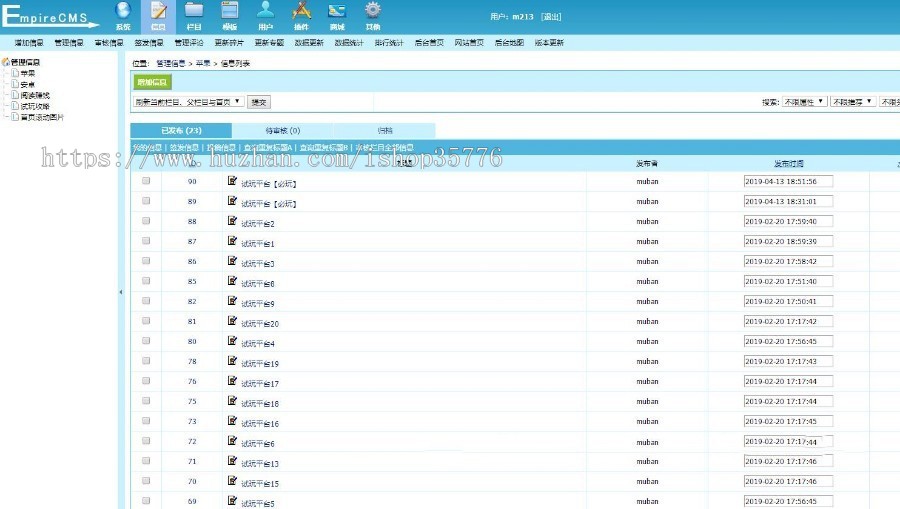Tick the checkbox for row ID 69
Screen dimensions: 900x509
pyautogui.click(x=146, y=500)
